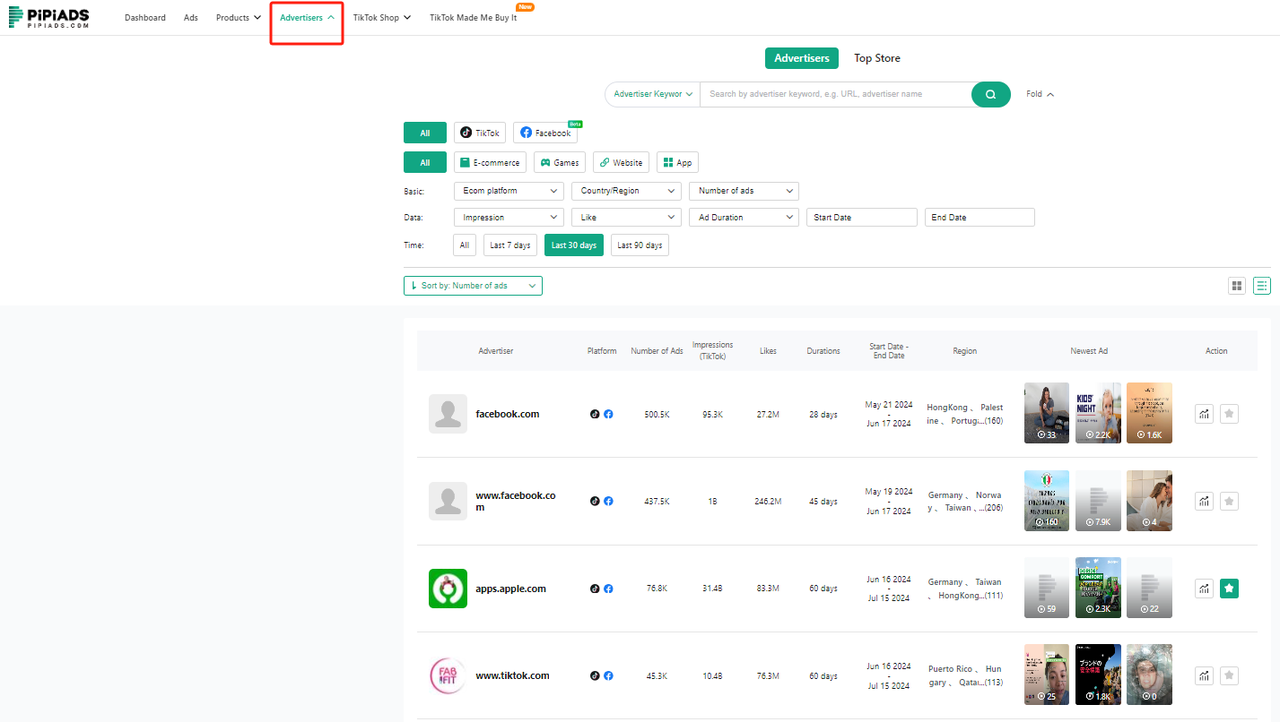
Task: Switch to the Advertisers tab
Action: tap(802, 58)
